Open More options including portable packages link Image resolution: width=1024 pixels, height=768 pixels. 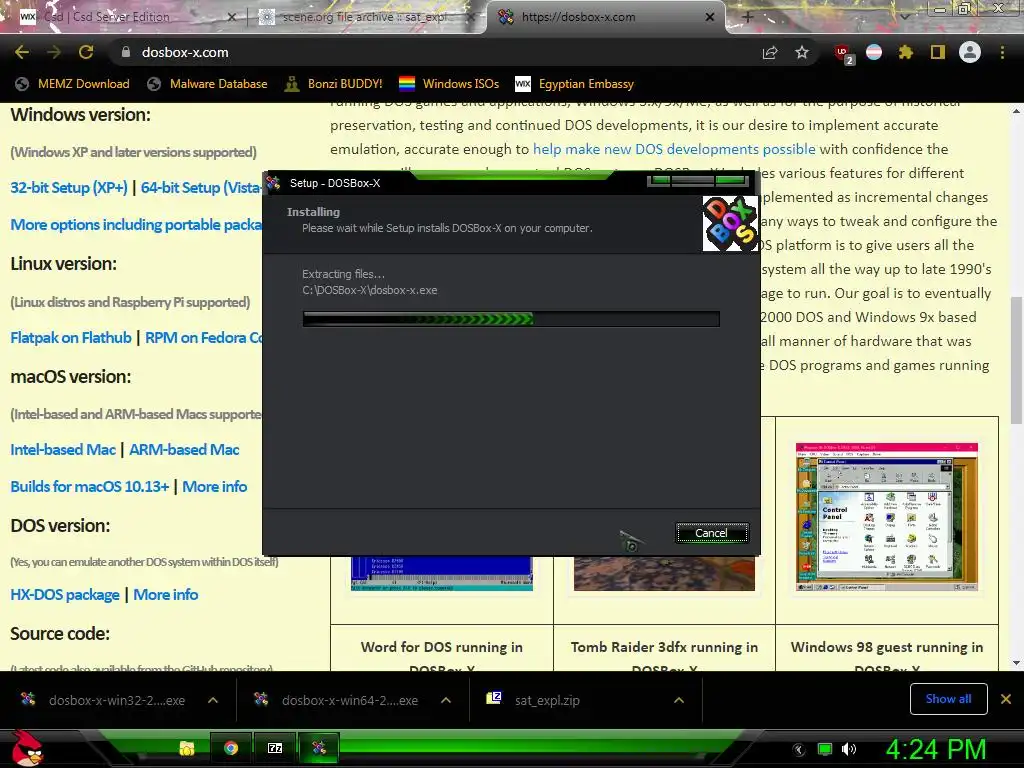pos(136,225)
